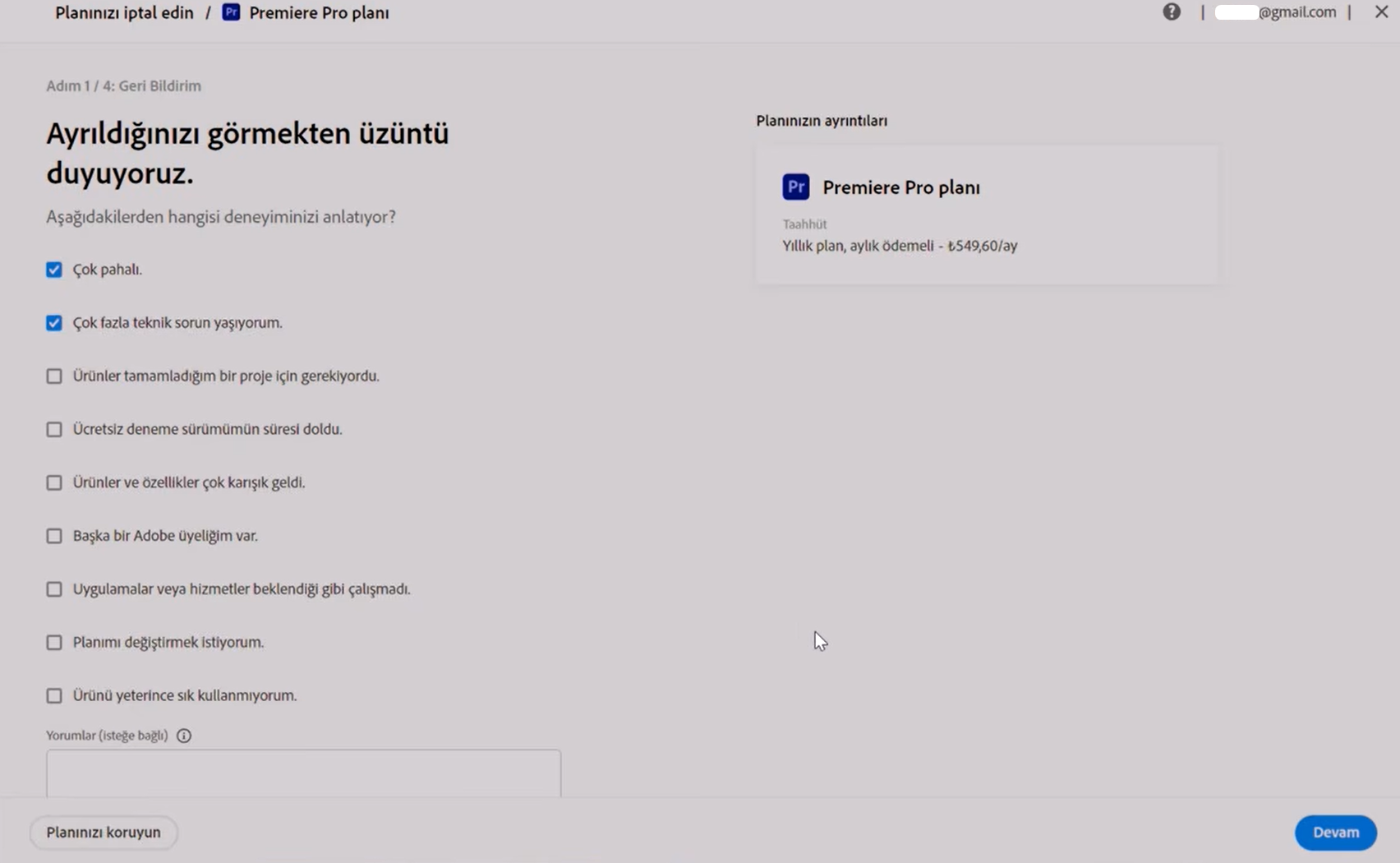Check 'Ürünü yeterince sık kullanmıyorum' option
This screenshot has height=863, width=1400.
(x=54, y=695)
